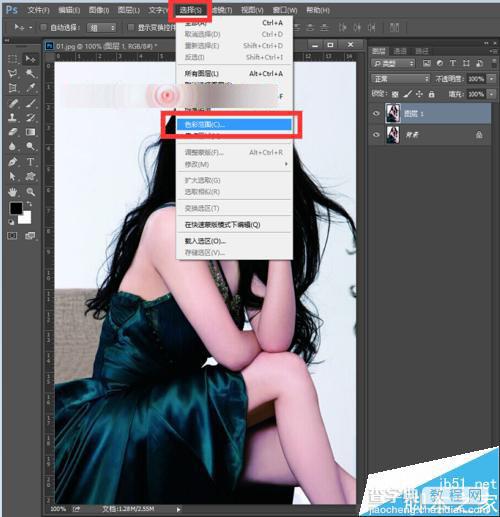This screenshot has width=500, height=517.
Task: Choose 在快速蒙版模式下编辑(Q)
Action: [234, 225]
